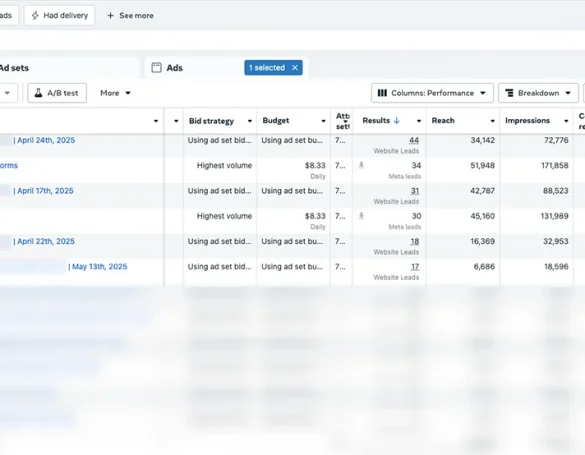The height and width of the screenshot is (455, 585).
Task: Open Budget column options arrow
Action: tap(323, 121)
